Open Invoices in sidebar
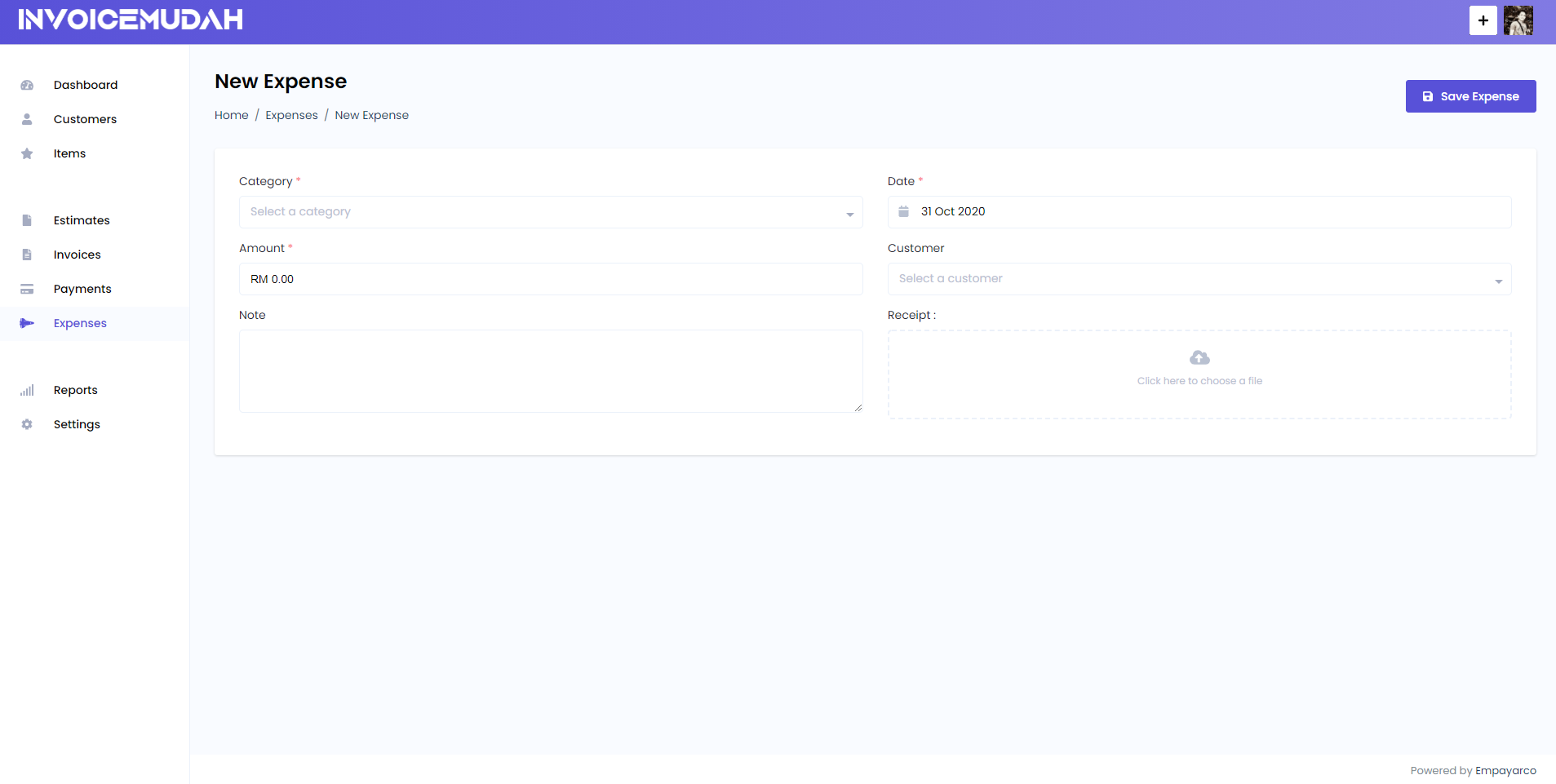 point(95,255)
